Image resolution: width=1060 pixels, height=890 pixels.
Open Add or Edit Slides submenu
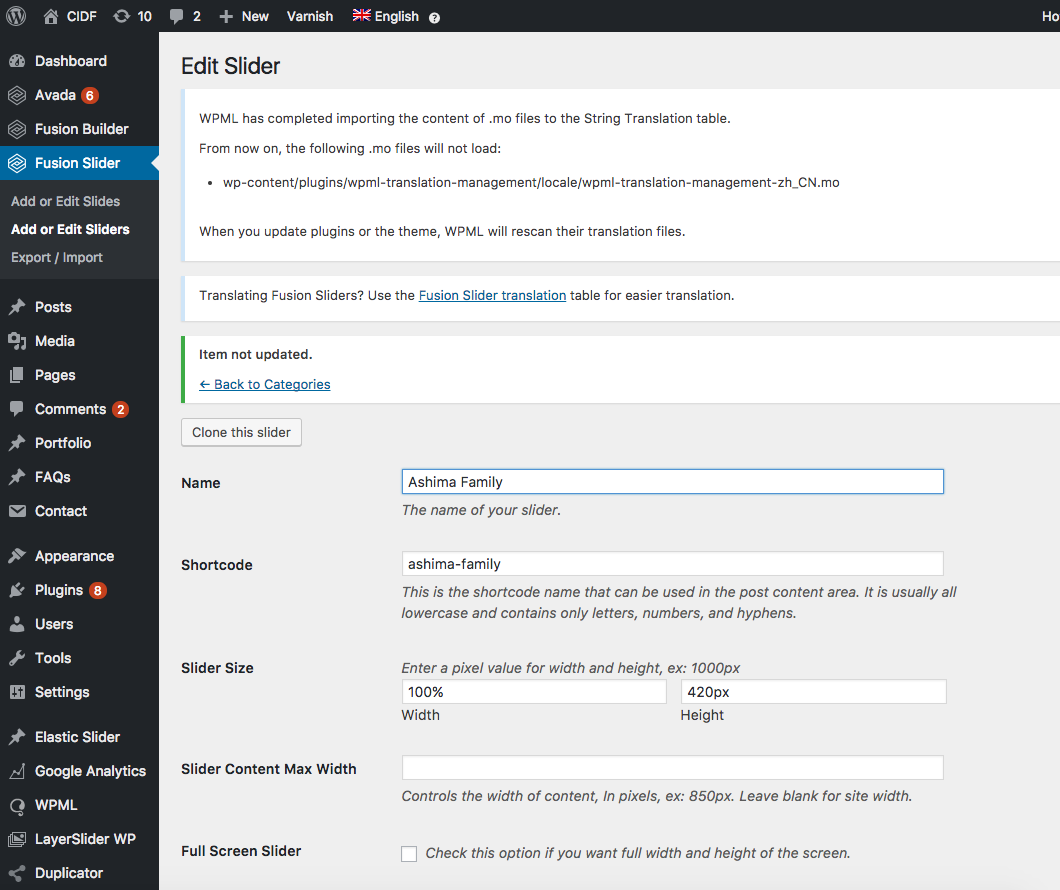(66, 201)
